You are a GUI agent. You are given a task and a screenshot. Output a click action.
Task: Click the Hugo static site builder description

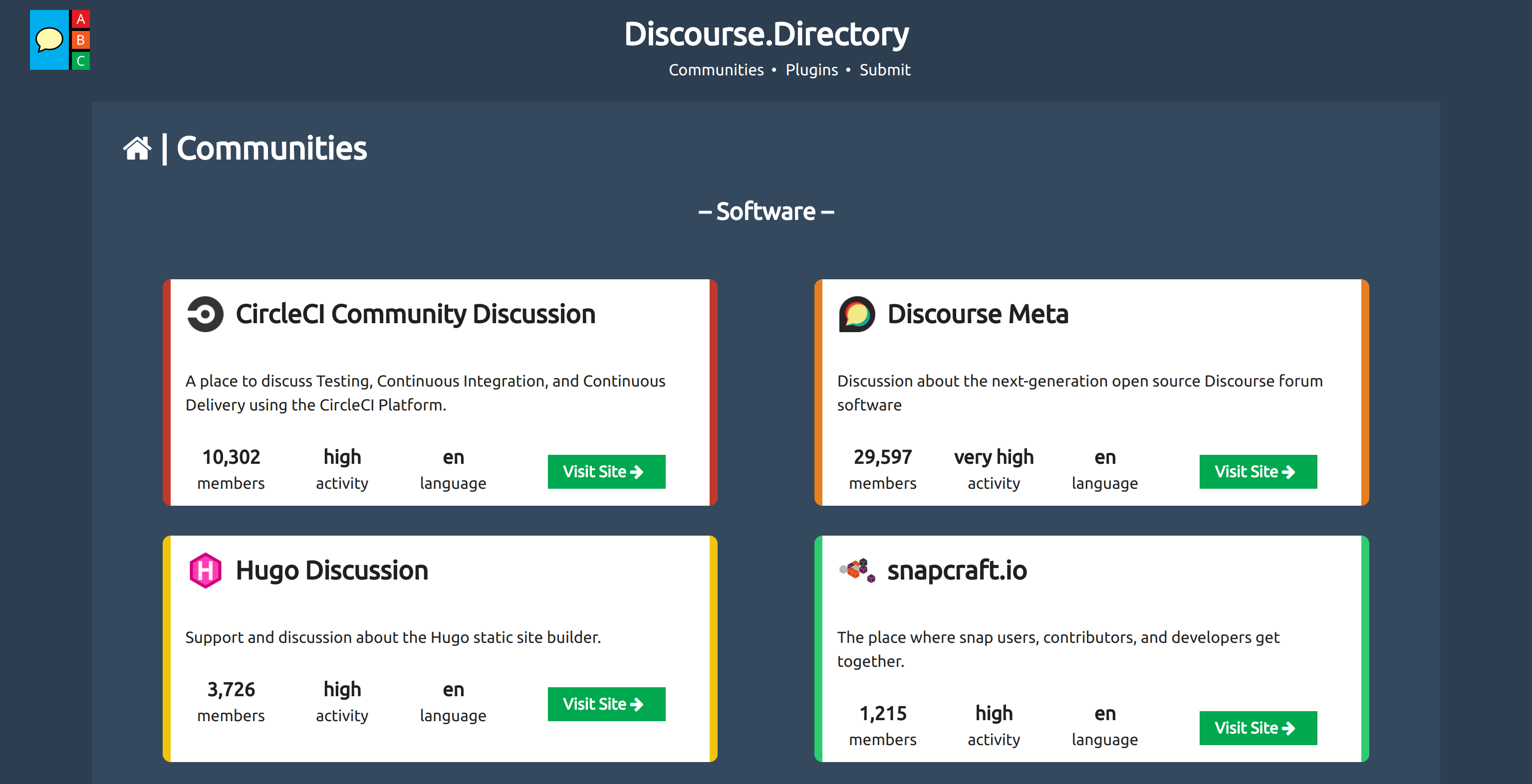(393, 638)
